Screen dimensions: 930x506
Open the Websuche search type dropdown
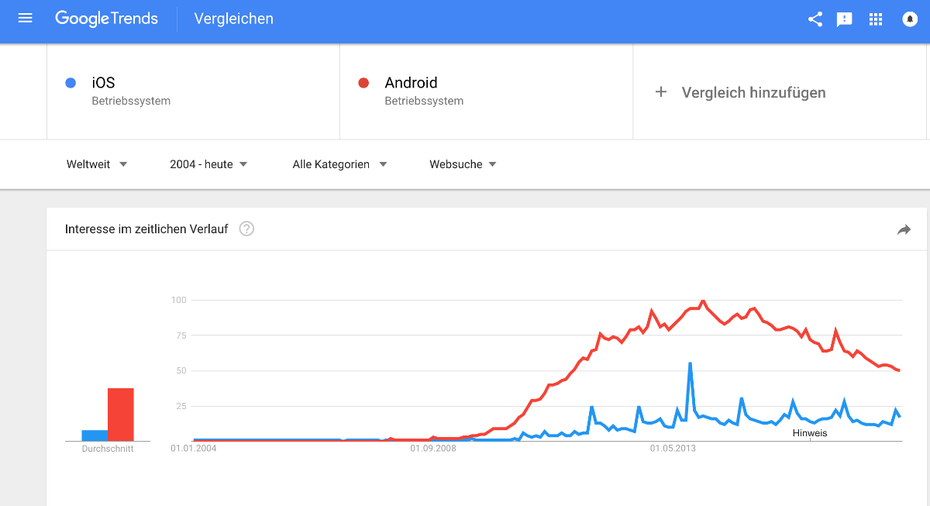[x=463, y=164]
